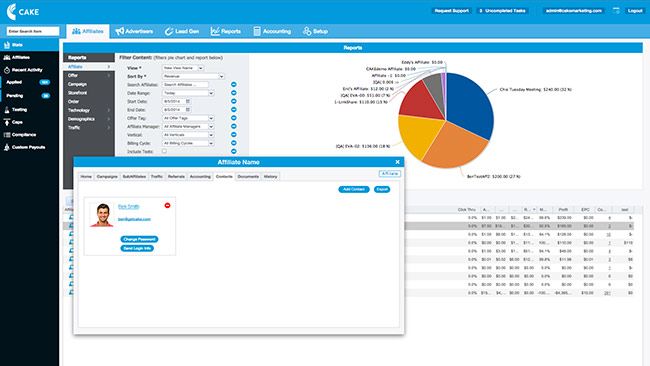Click the CAKE logo
This screenshot has width=650, height=366.
[x=23, y=12]
